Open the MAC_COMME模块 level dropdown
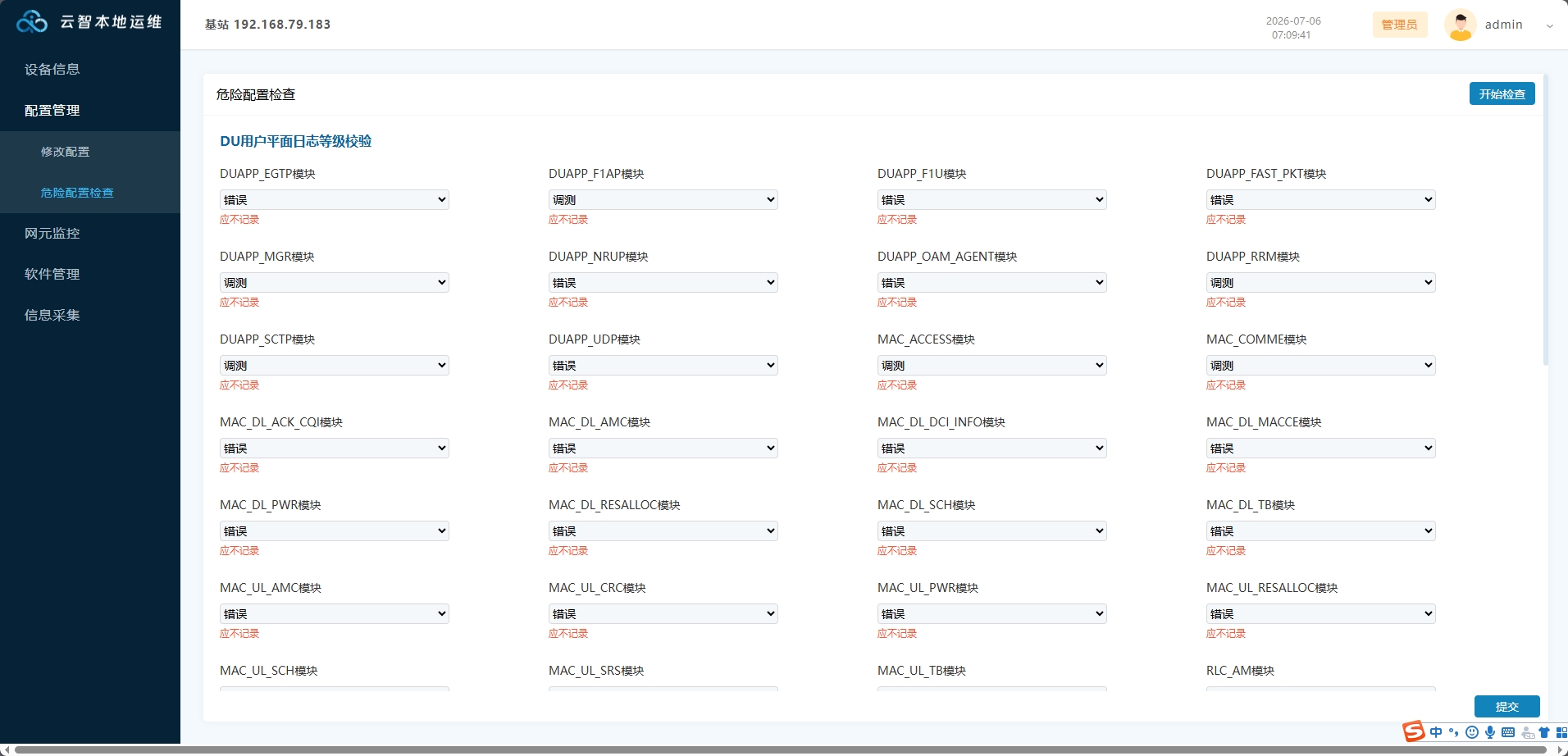 (x=1321, y=366)
